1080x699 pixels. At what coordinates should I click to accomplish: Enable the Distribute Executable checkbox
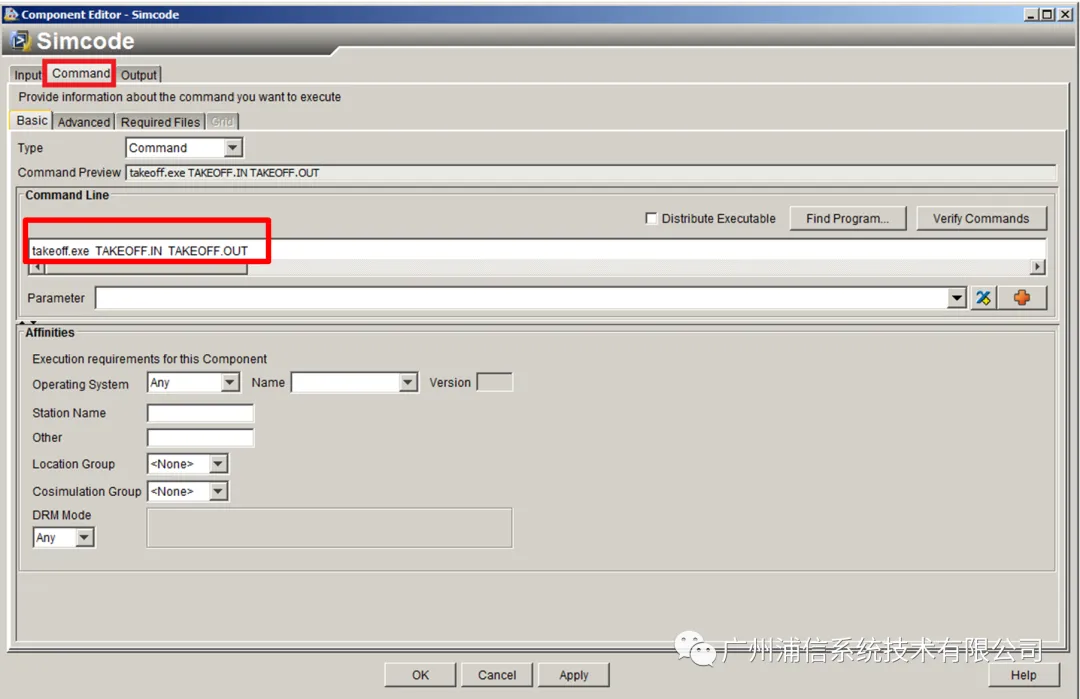[651, 218]
